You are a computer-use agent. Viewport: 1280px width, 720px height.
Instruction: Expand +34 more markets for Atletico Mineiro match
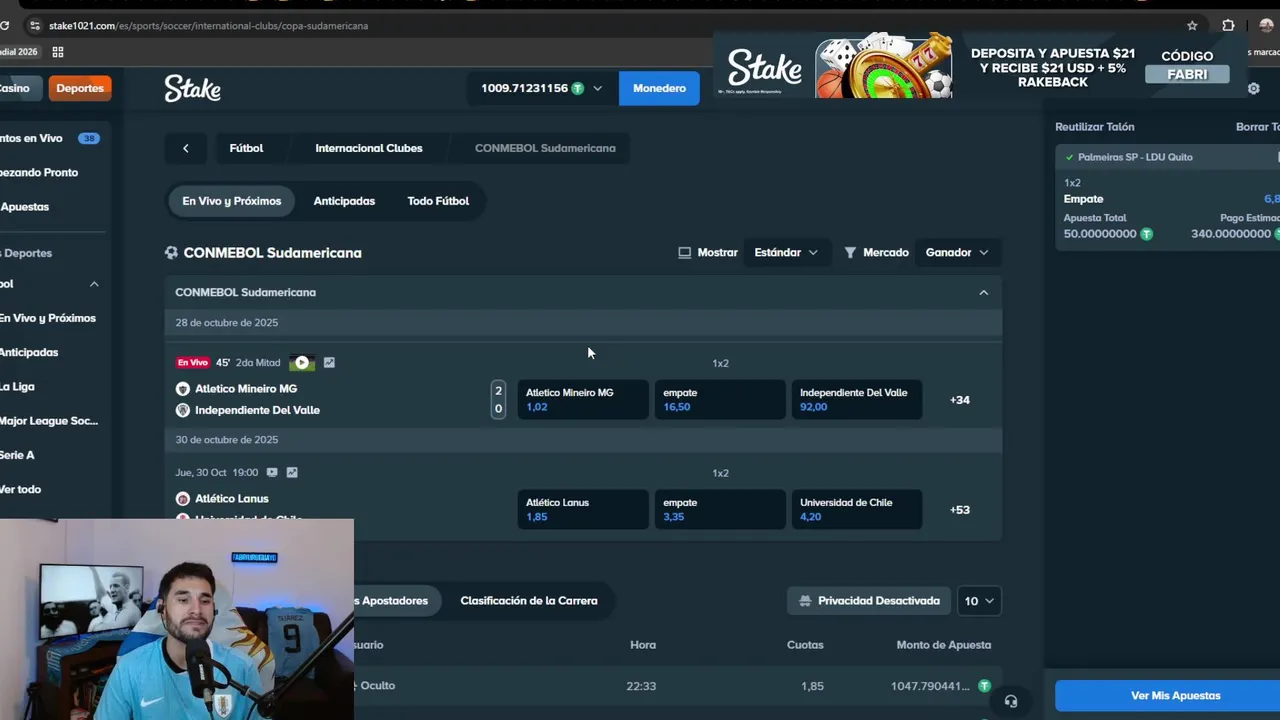click(x=960, y=400)
